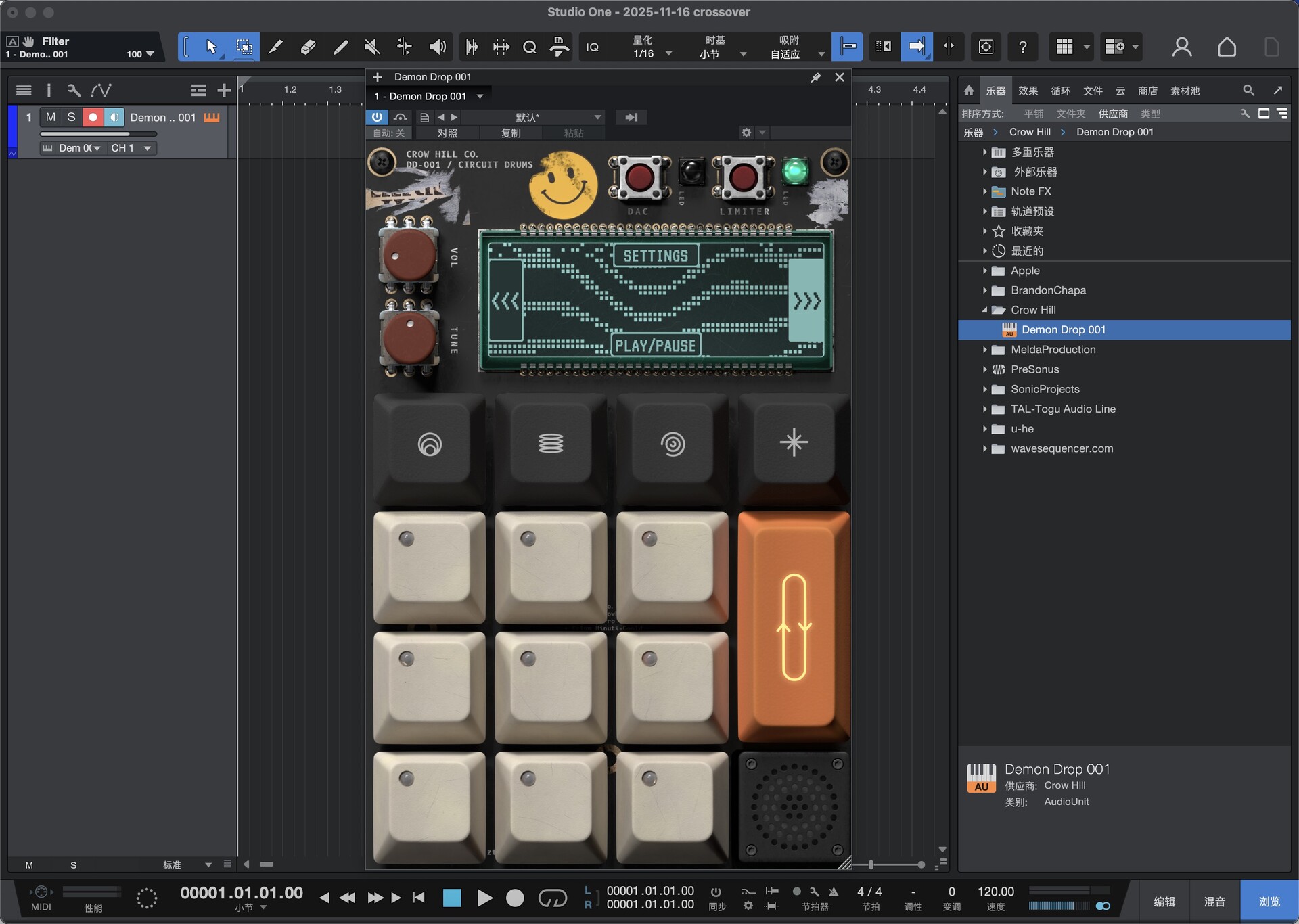1299x924 pixels.
Task: Pin the Demon Drop 001 plugin window
Action: pyautogui.click(x=816, y=78)
